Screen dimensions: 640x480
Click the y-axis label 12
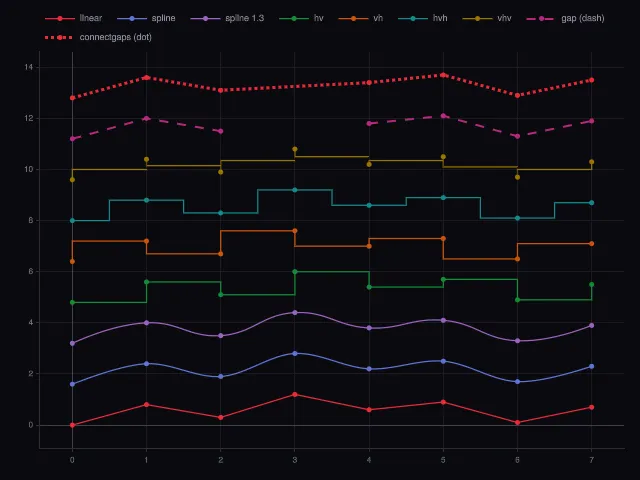(x=28, y=118)
